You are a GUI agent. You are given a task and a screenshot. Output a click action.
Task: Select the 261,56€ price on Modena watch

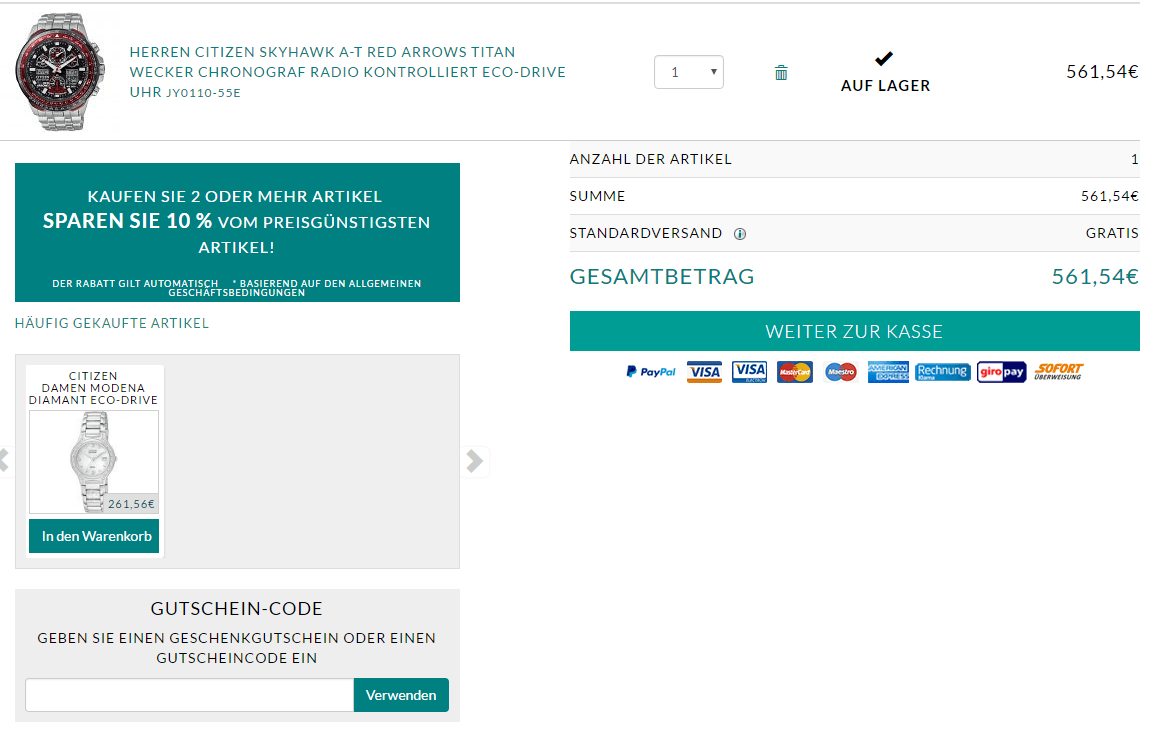pyautogui.click(x=131, y=504)
